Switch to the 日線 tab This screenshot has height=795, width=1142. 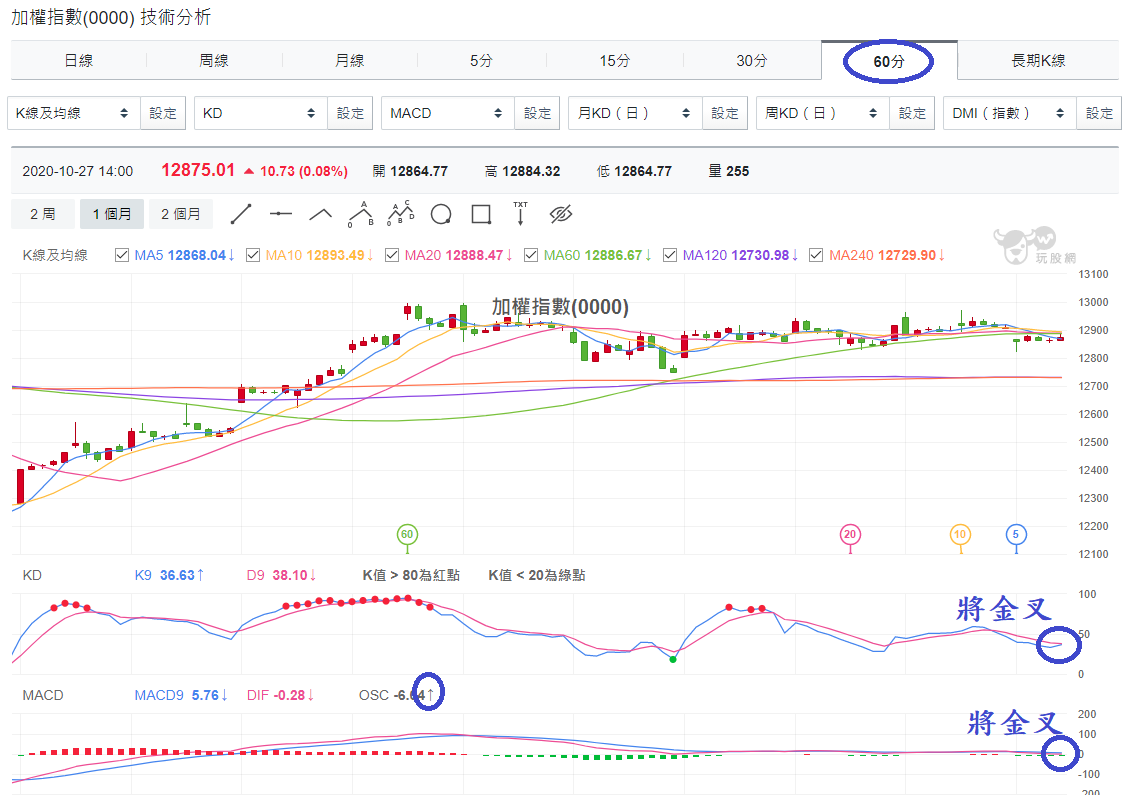click(79, 60)
